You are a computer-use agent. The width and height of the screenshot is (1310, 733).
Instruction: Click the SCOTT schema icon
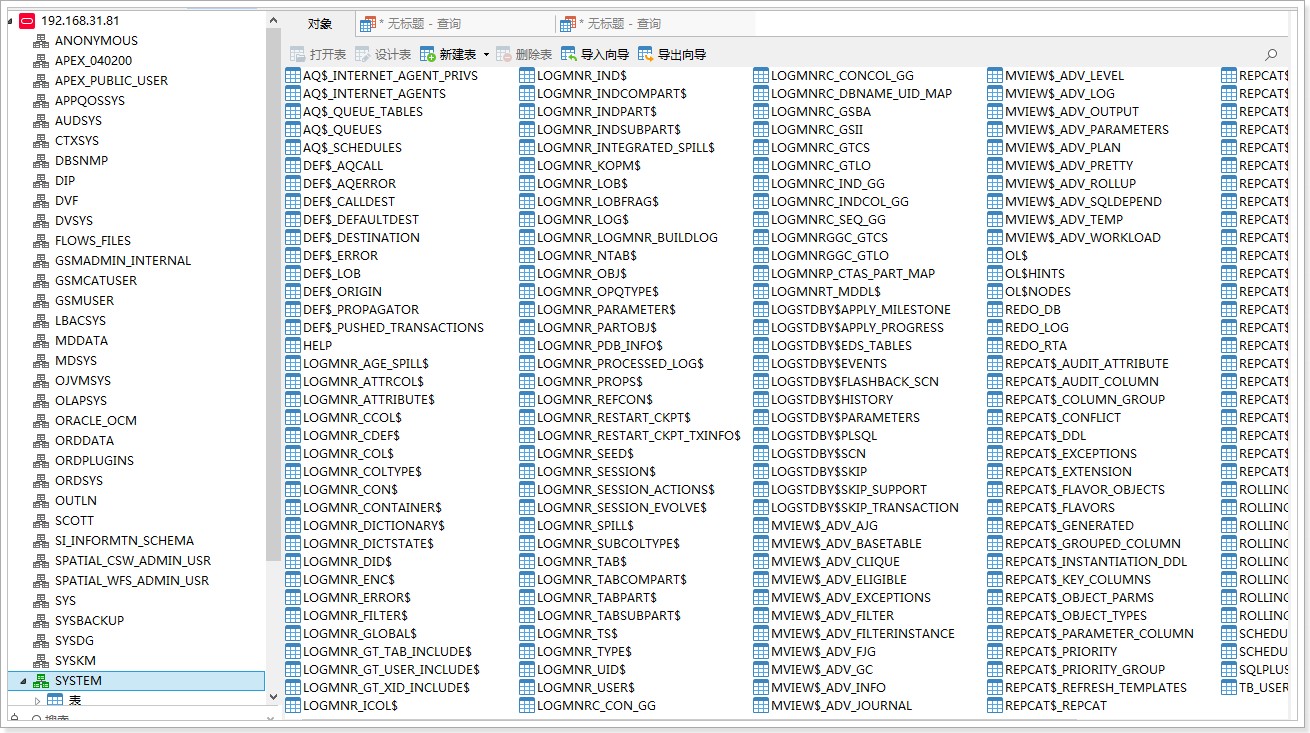coord(41,521)
